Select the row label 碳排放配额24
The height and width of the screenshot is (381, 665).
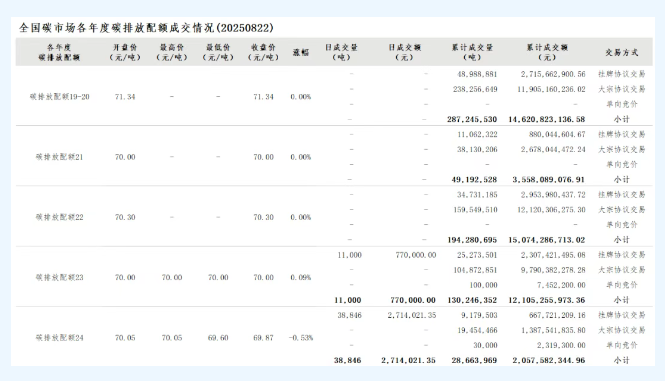click(59, 338)
